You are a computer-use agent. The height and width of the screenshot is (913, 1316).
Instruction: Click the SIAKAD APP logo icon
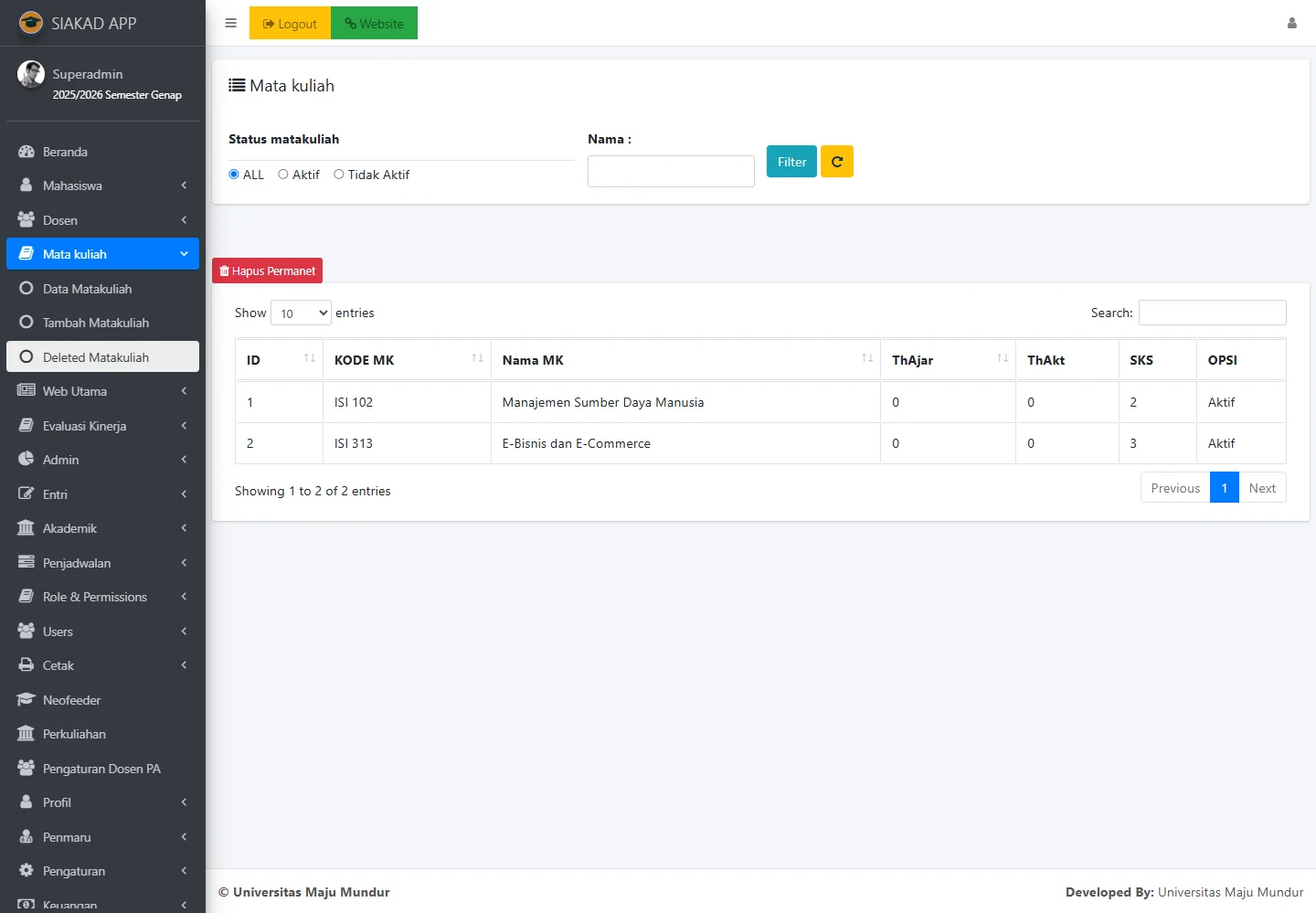pyautogui.click(x=31, y=23)
